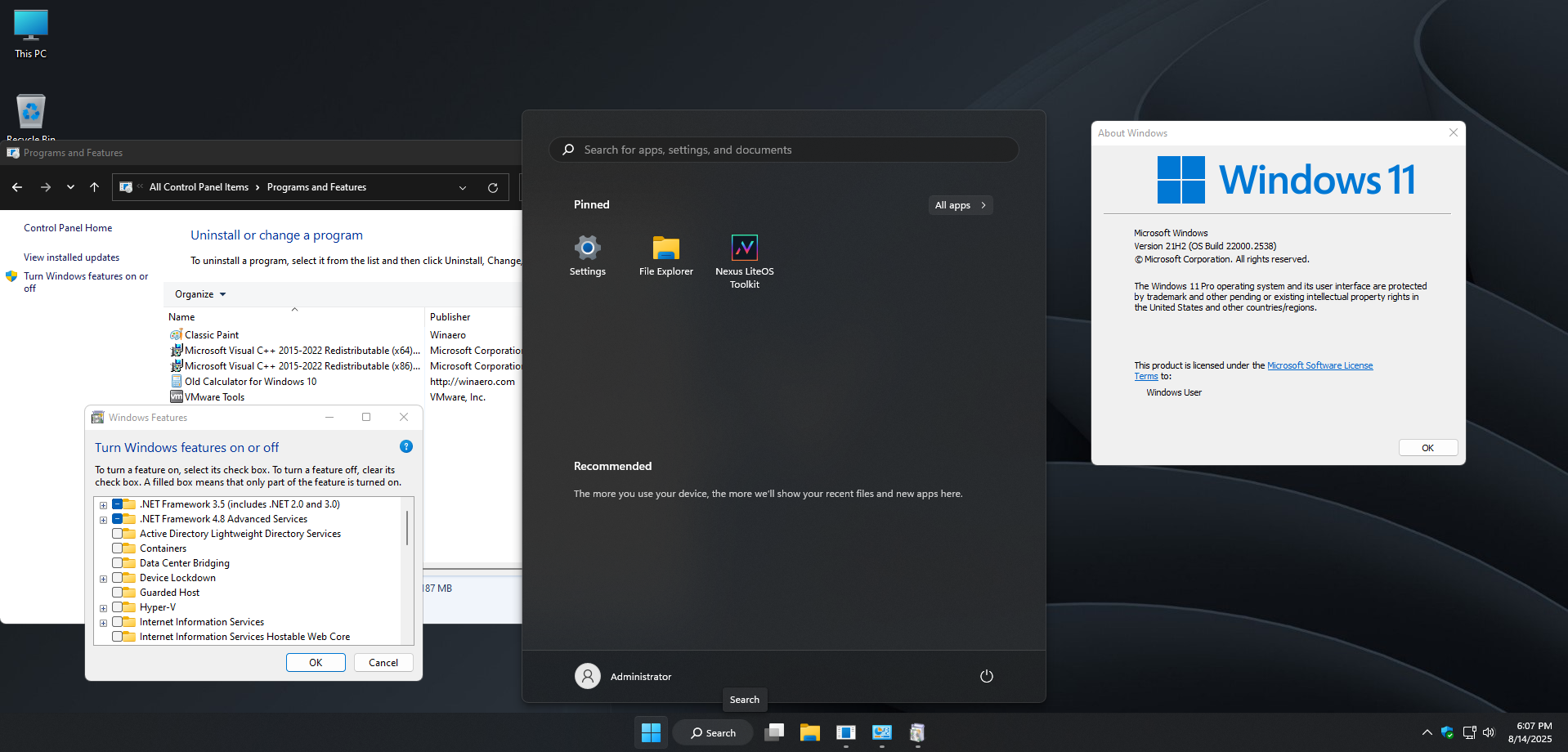Viewport: 1568px width, 752px height.
Task: Check the Data Center Bridging box
Action: pyautogui.click(x=117, y=563)
